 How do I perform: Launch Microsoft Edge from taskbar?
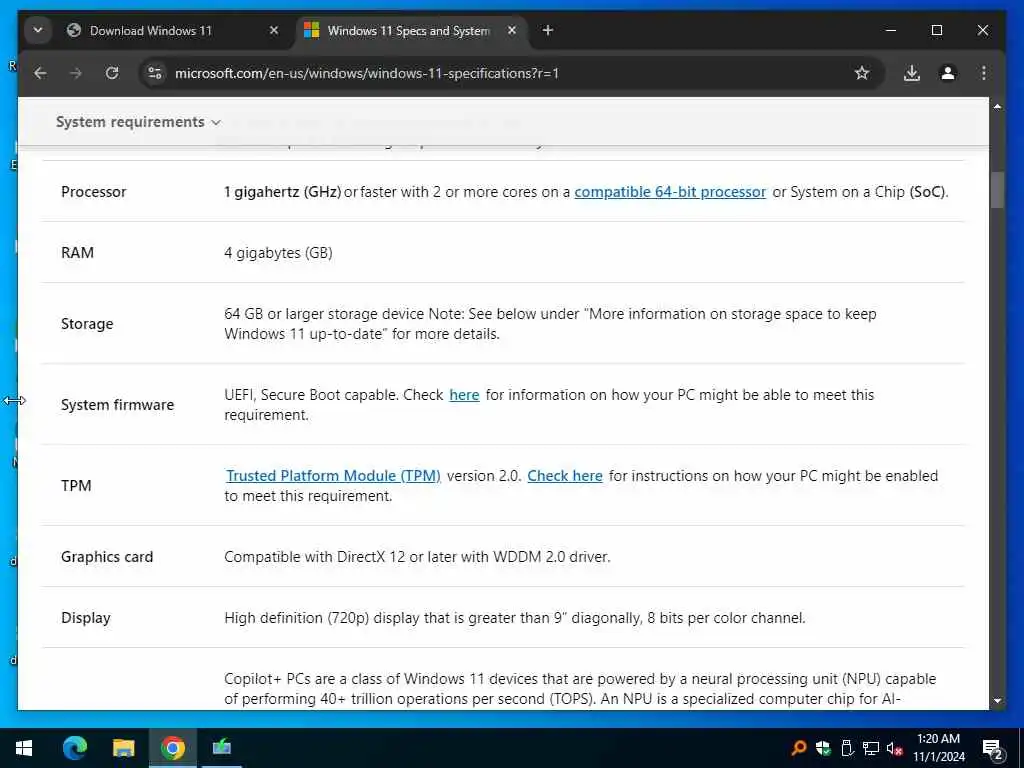[x=74, y=748]
